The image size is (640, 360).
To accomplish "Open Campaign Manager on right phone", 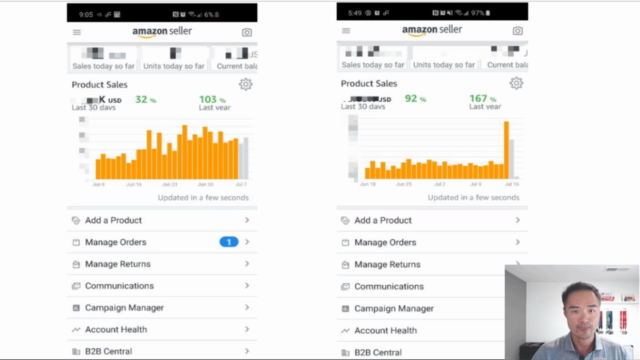I will [420, 309].
